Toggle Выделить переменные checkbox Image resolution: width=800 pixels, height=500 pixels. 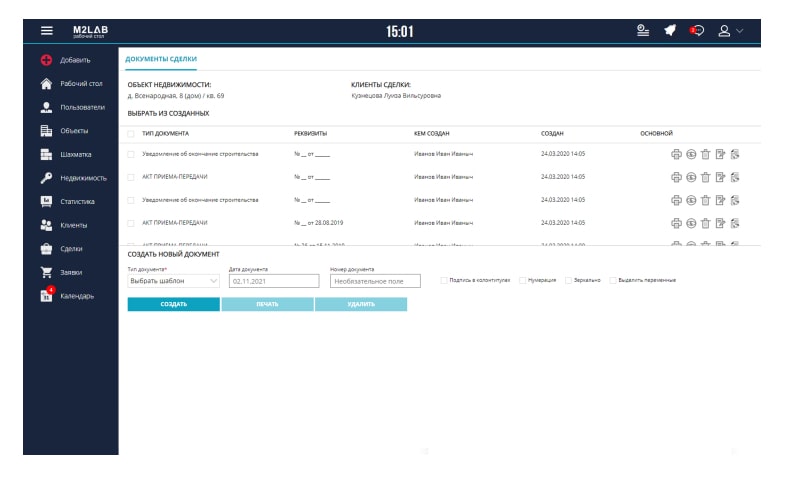(x=613, y=280)
